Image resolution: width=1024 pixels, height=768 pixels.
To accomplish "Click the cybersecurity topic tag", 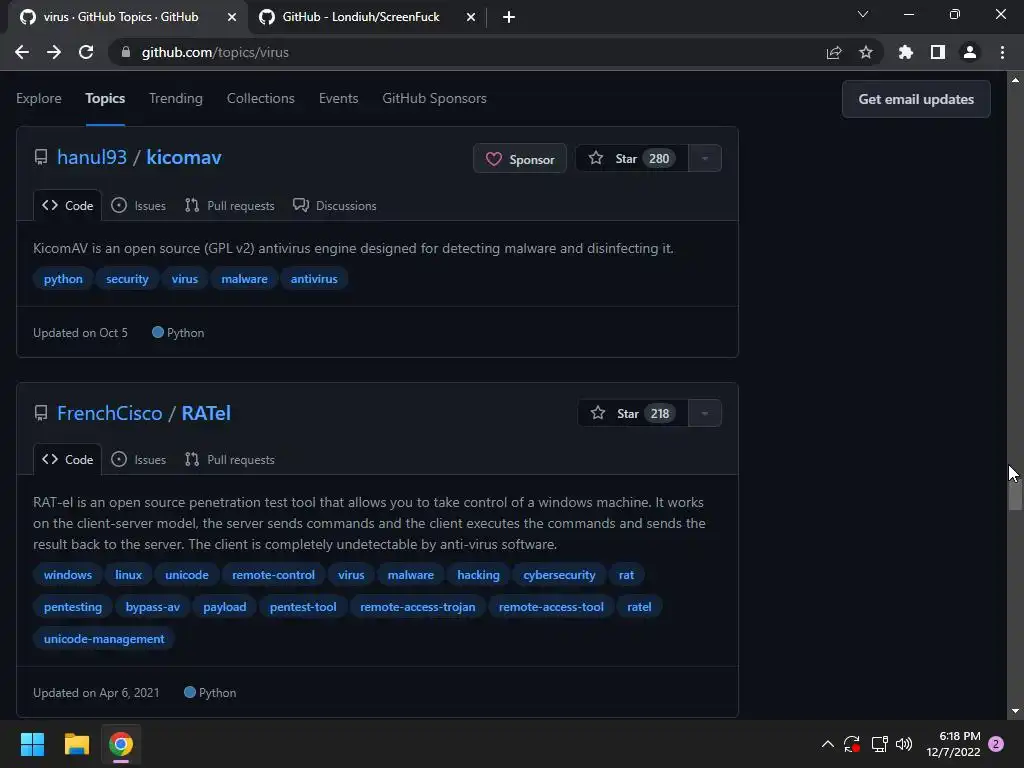I will [559, 575].
